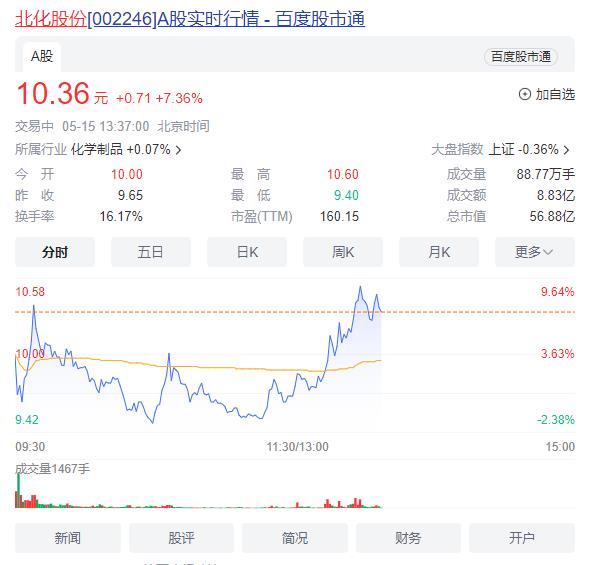Image resolution: width=590 pixels, height=565 pixels.
Task: Click the intraday price peak on chart
Action: (360, 287)
